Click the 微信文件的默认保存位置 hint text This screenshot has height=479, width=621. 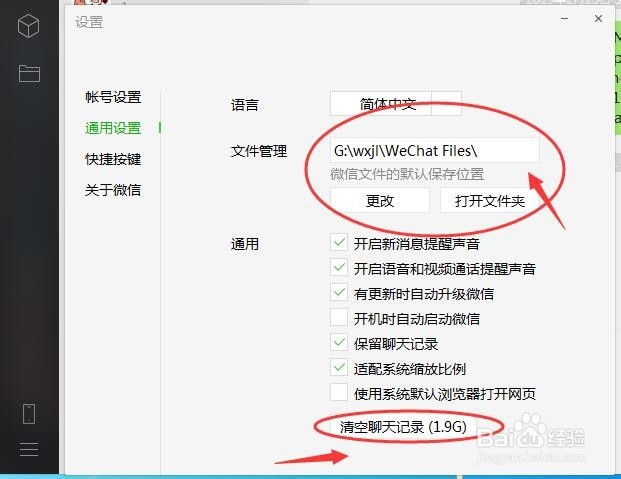coord(407,174)
